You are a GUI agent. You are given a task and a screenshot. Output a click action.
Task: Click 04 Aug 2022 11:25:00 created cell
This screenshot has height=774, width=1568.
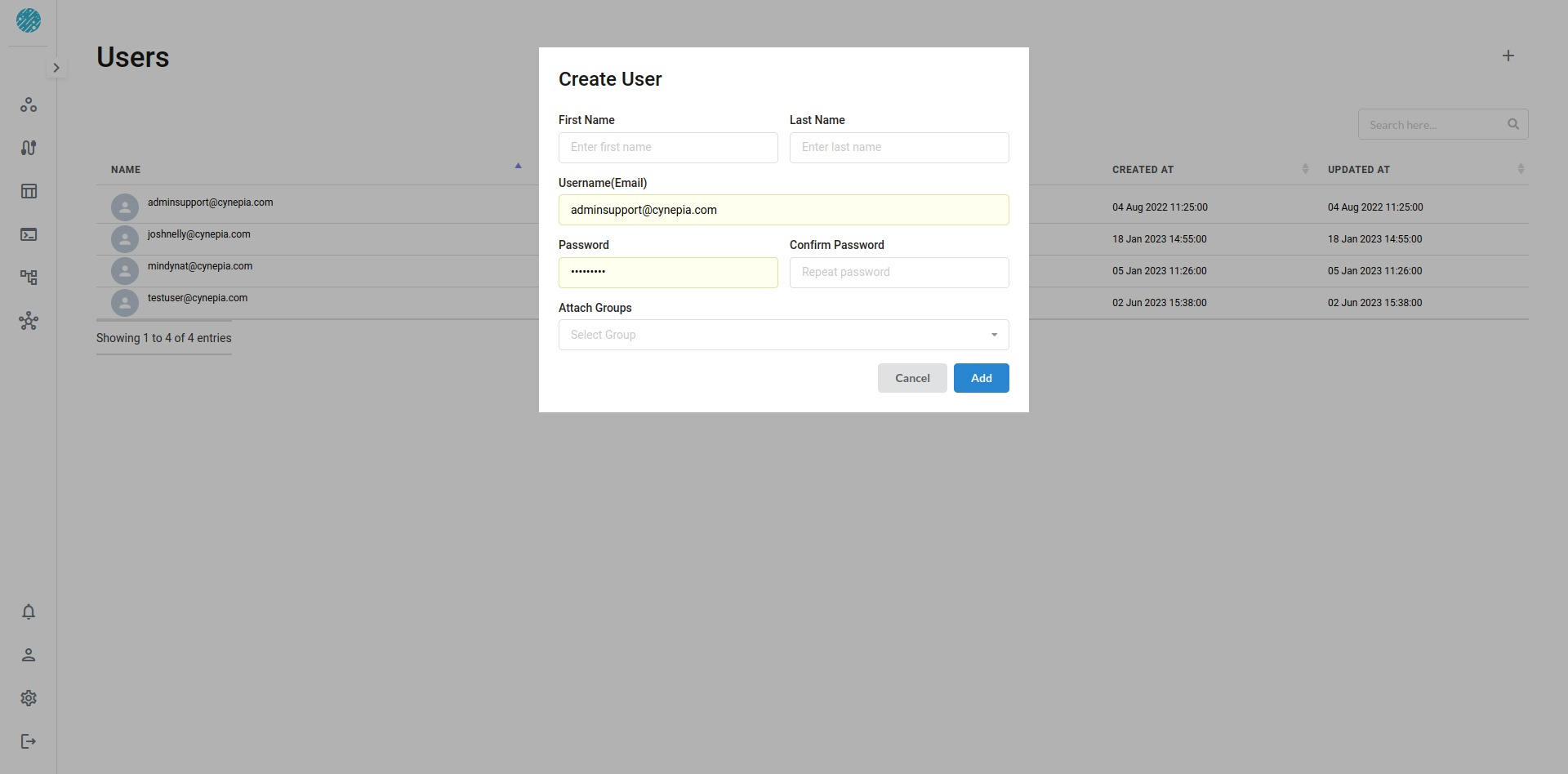click(1160, 207)
